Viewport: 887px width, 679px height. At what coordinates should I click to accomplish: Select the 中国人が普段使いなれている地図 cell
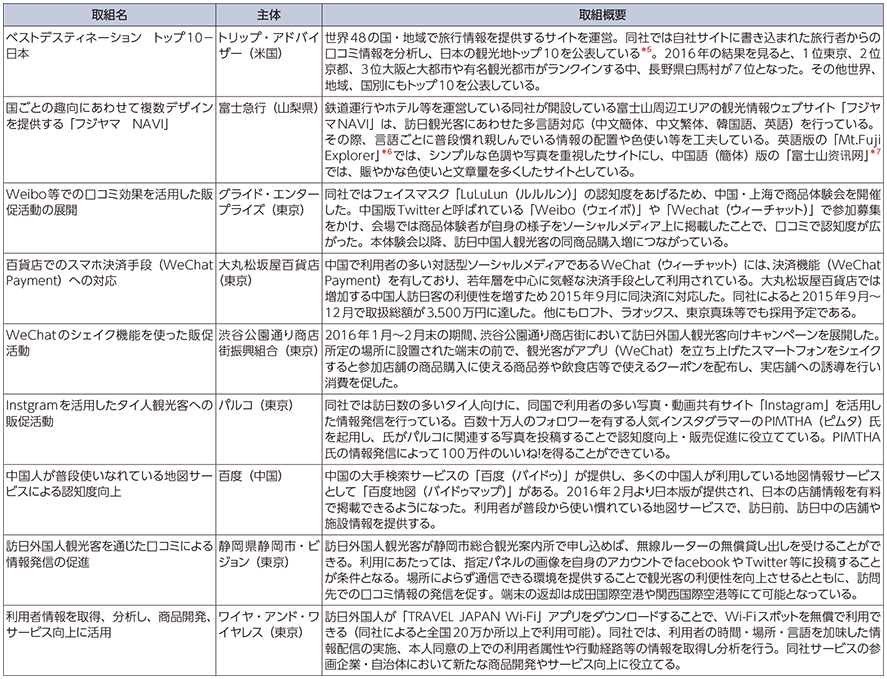pos(109,500)
